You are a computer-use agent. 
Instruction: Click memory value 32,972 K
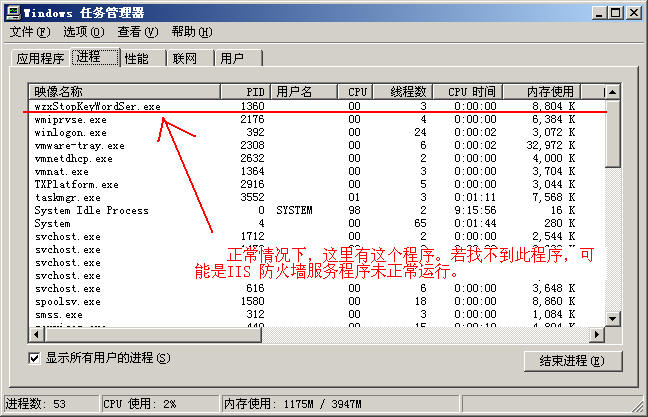tap(551, 145)
